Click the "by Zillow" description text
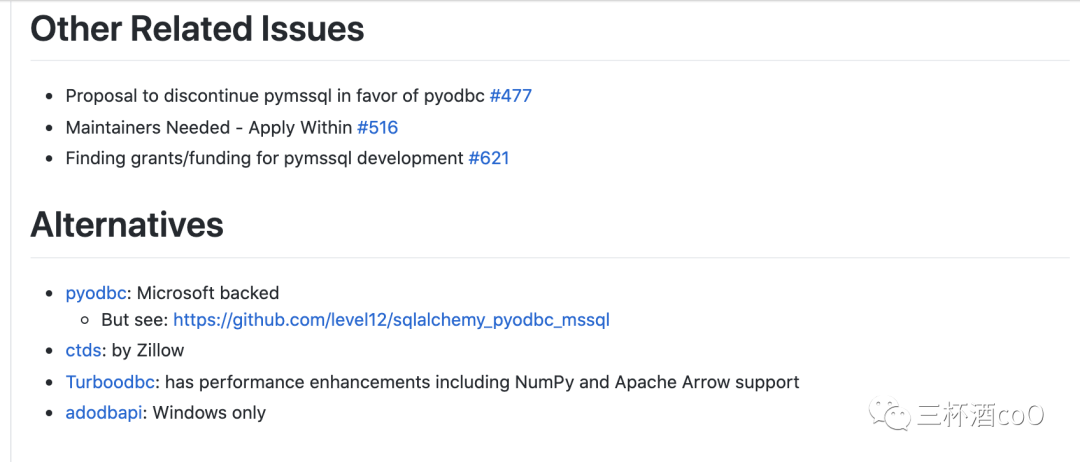The height and width of the screenshot is (462, 1080). pyautogui.click(x=147, y=350)
